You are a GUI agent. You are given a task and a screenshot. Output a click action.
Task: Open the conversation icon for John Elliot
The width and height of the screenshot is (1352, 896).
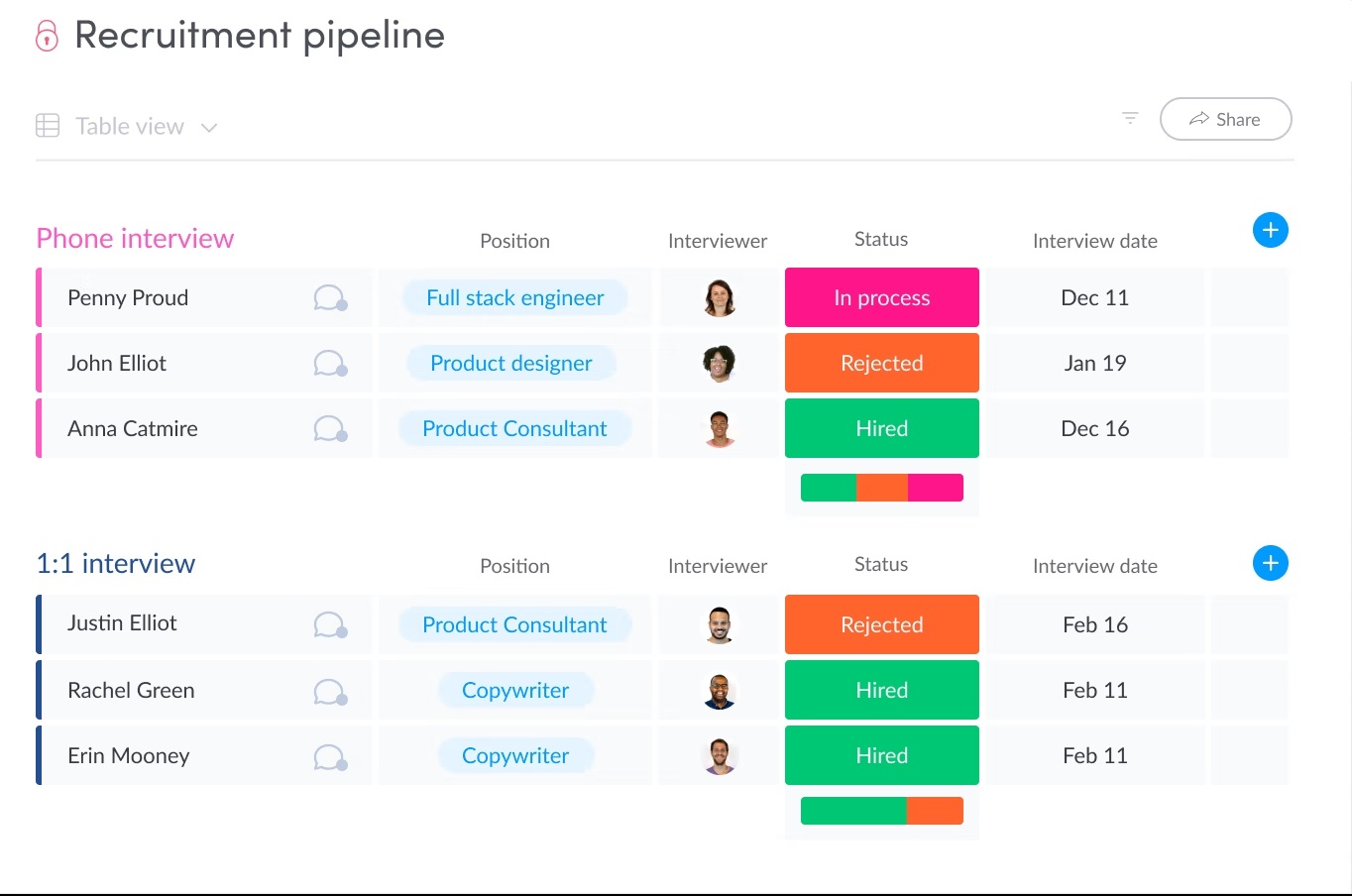(x=329, y=364)
